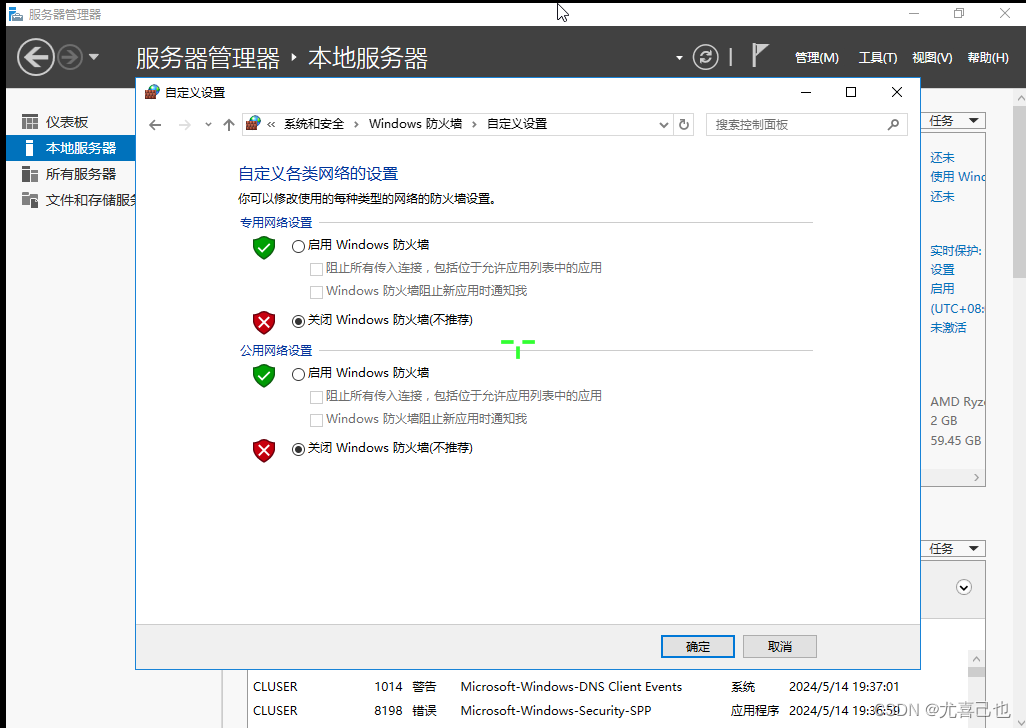Select event row 1014 警告 DNS Client Events

pyautogui.click(x=607, y=687)
